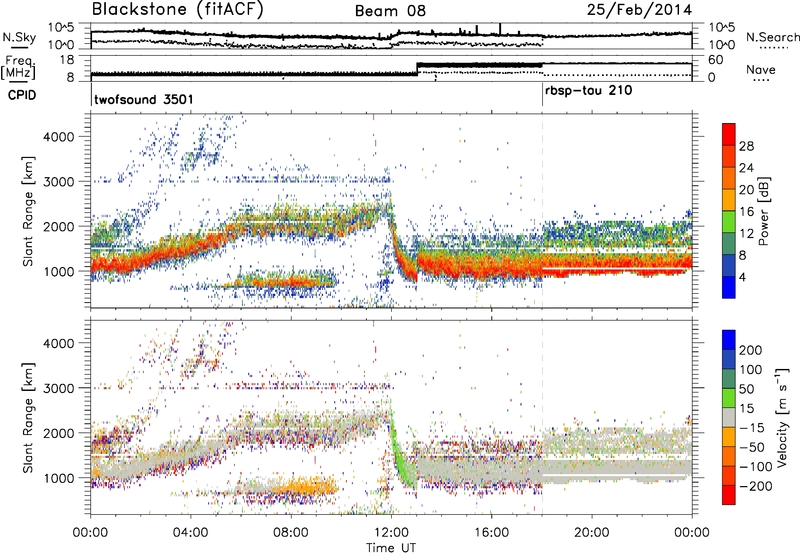800x554 pixels.
Task: Click the '2000' tick on the power panel
Action: click(x=58, y=226)
